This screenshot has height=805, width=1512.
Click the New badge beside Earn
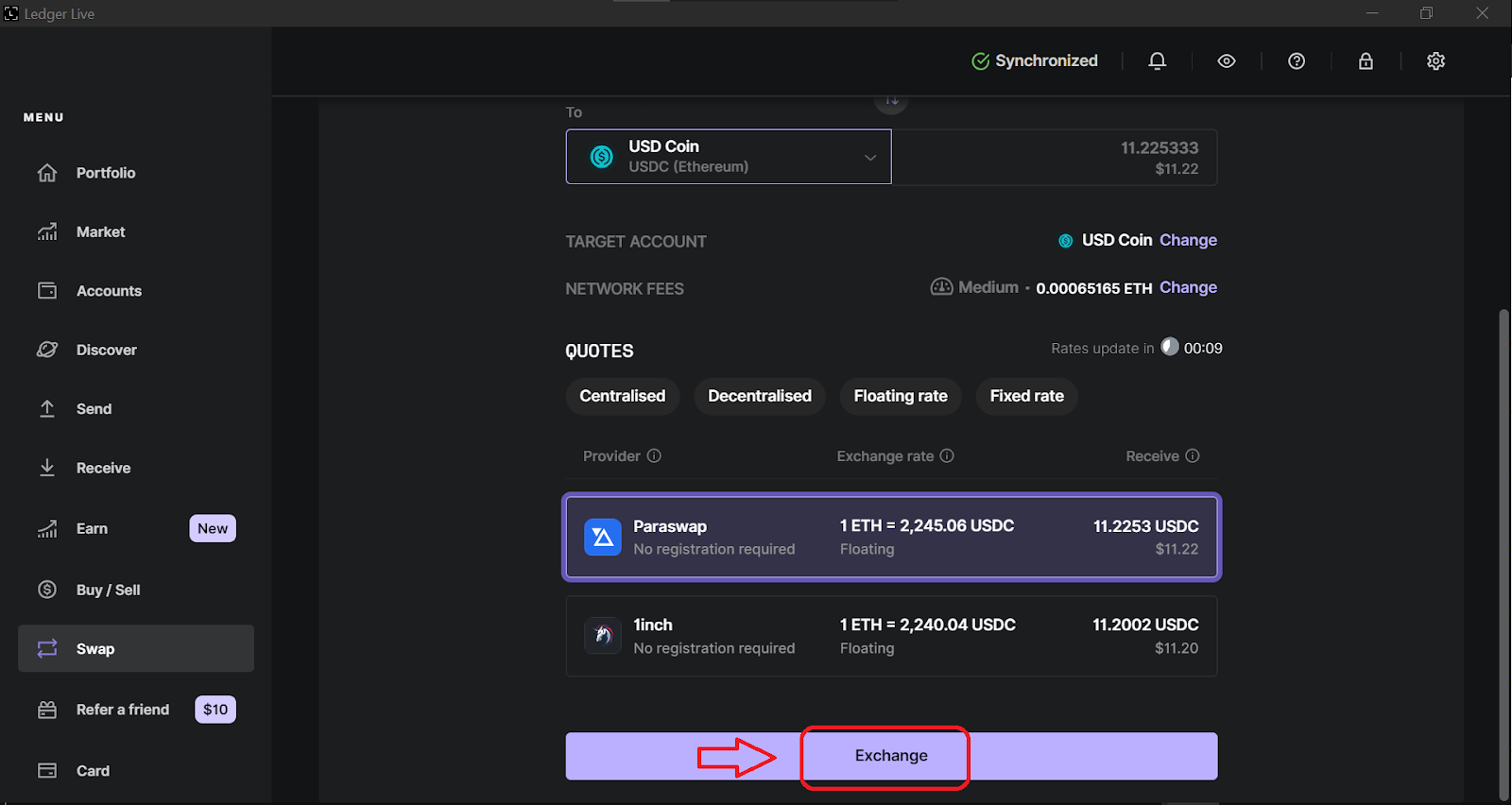[x=213, y=528]
